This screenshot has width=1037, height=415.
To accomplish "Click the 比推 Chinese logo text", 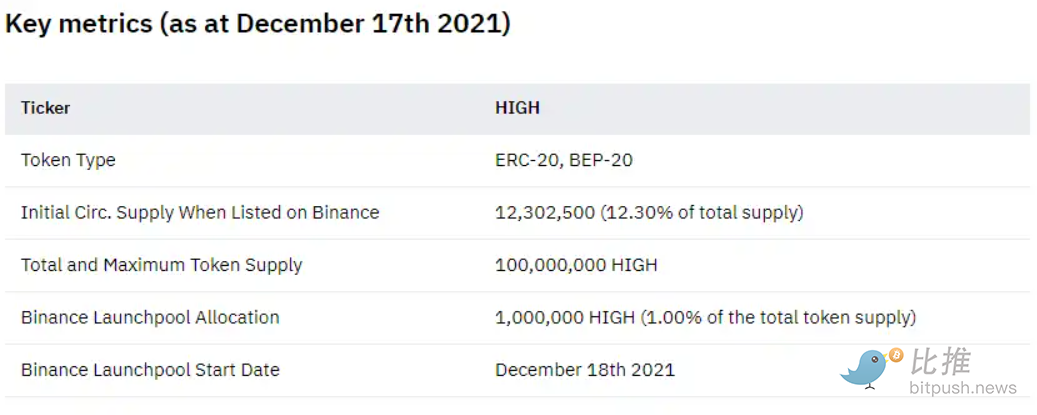I will click(941, 362).
